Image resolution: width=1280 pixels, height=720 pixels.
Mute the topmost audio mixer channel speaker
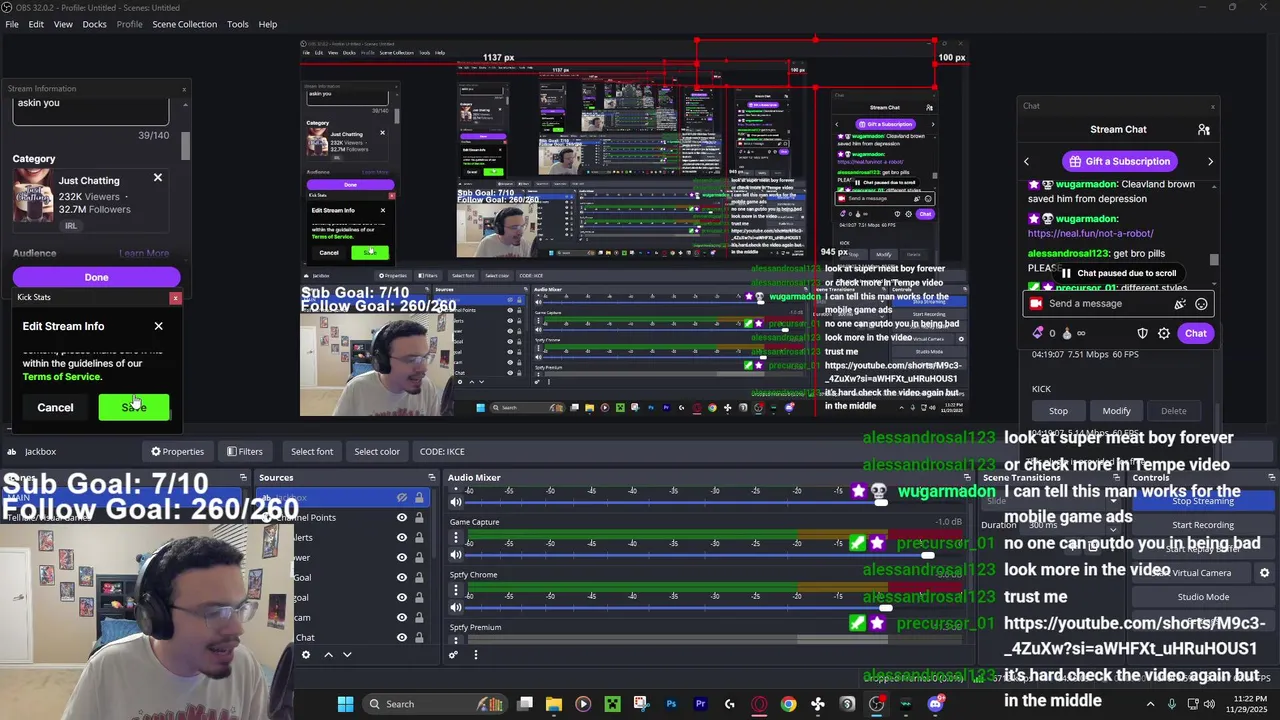pos(456,502)
